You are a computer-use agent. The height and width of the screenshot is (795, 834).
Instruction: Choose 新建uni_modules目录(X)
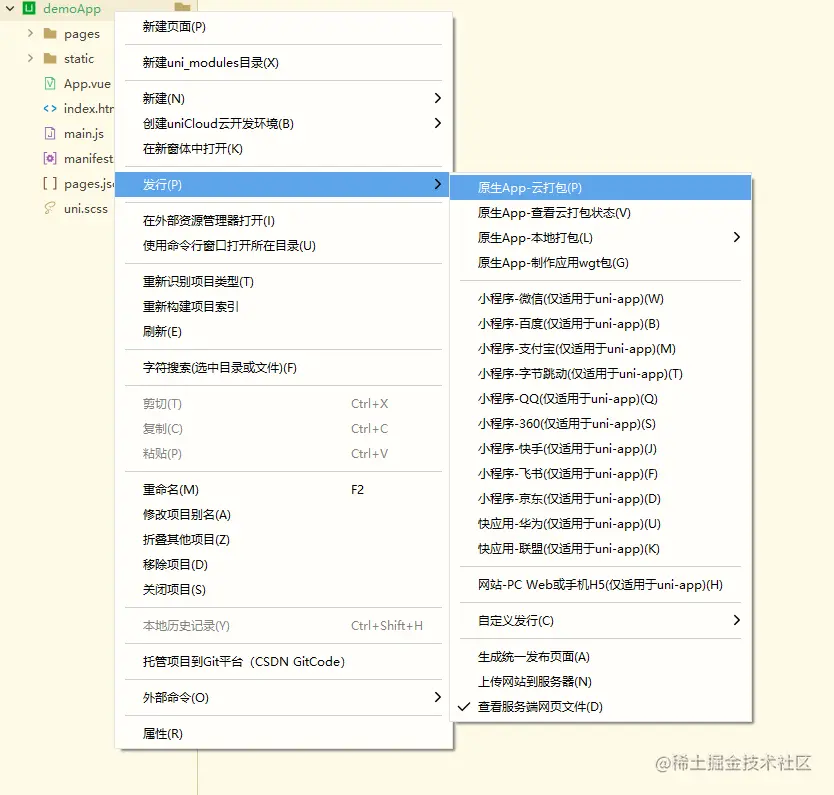click(x=283, y=63)
